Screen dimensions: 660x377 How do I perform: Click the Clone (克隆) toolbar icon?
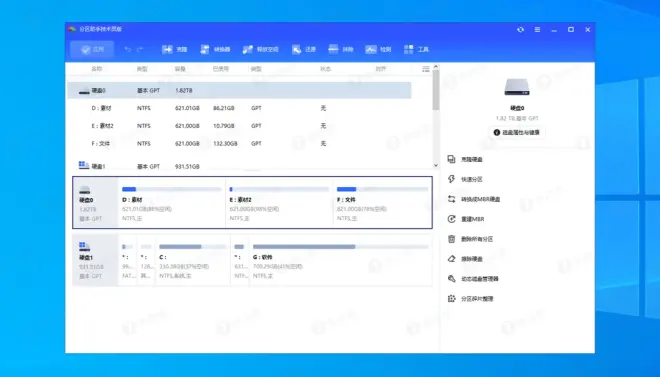(168, 49)
